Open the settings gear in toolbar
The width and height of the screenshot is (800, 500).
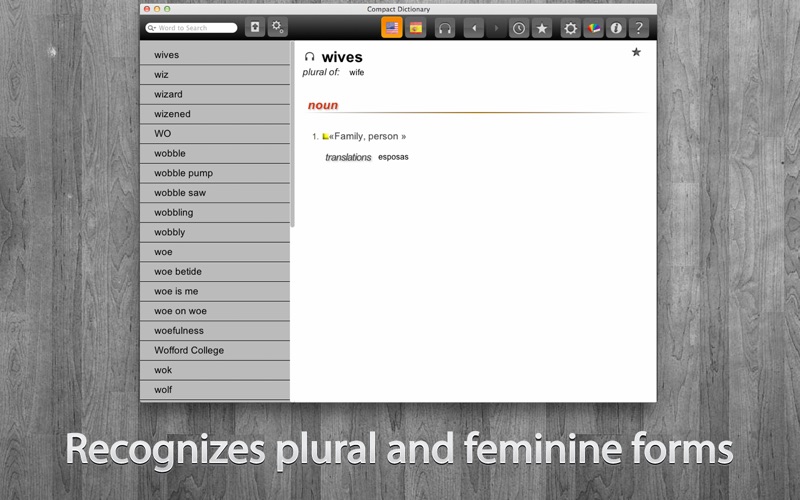(570, 28)
